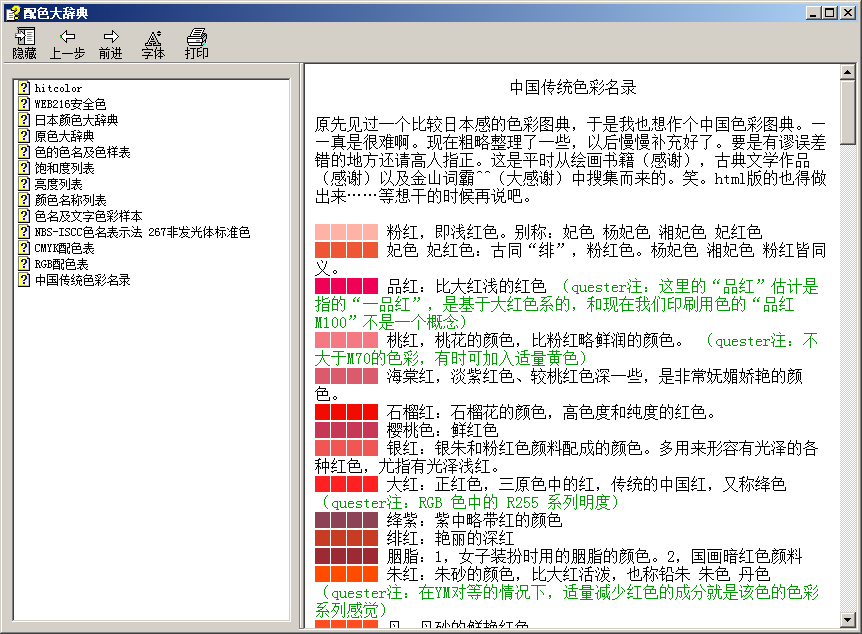This screenshot has height=634, width=862.
Task: Click help icon beside 亮度列表
Action: [24, 184]
